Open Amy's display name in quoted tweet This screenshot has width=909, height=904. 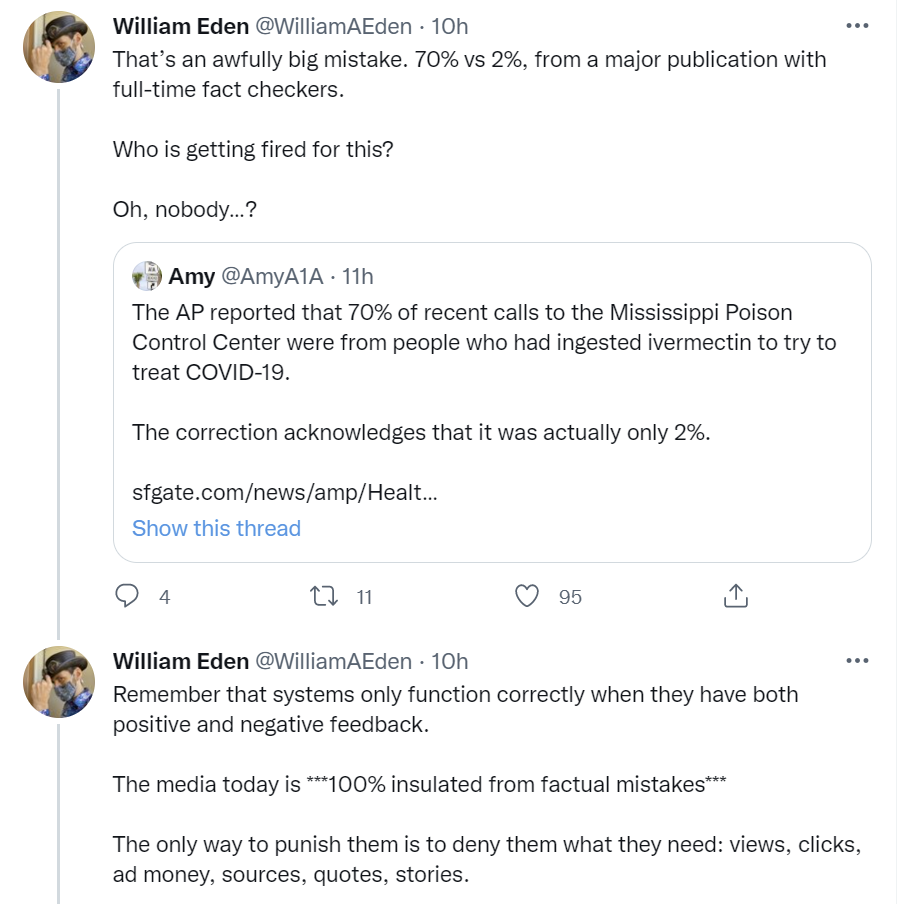click(x=191, y=276)
